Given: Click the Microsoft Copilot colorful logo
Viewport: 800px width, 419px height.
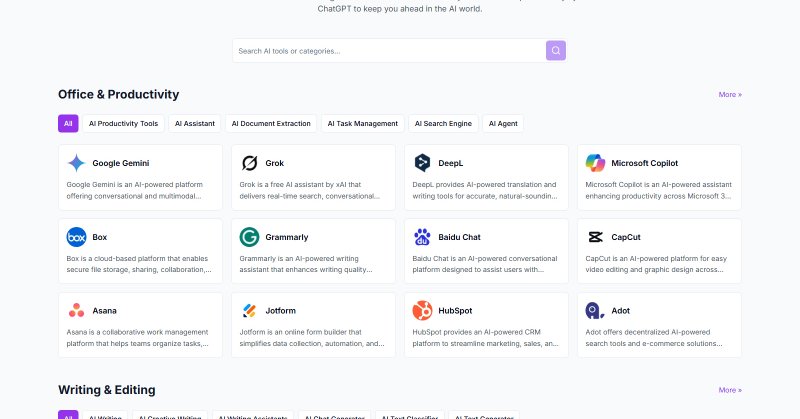Looking at the screenshot, I should 595,163.
